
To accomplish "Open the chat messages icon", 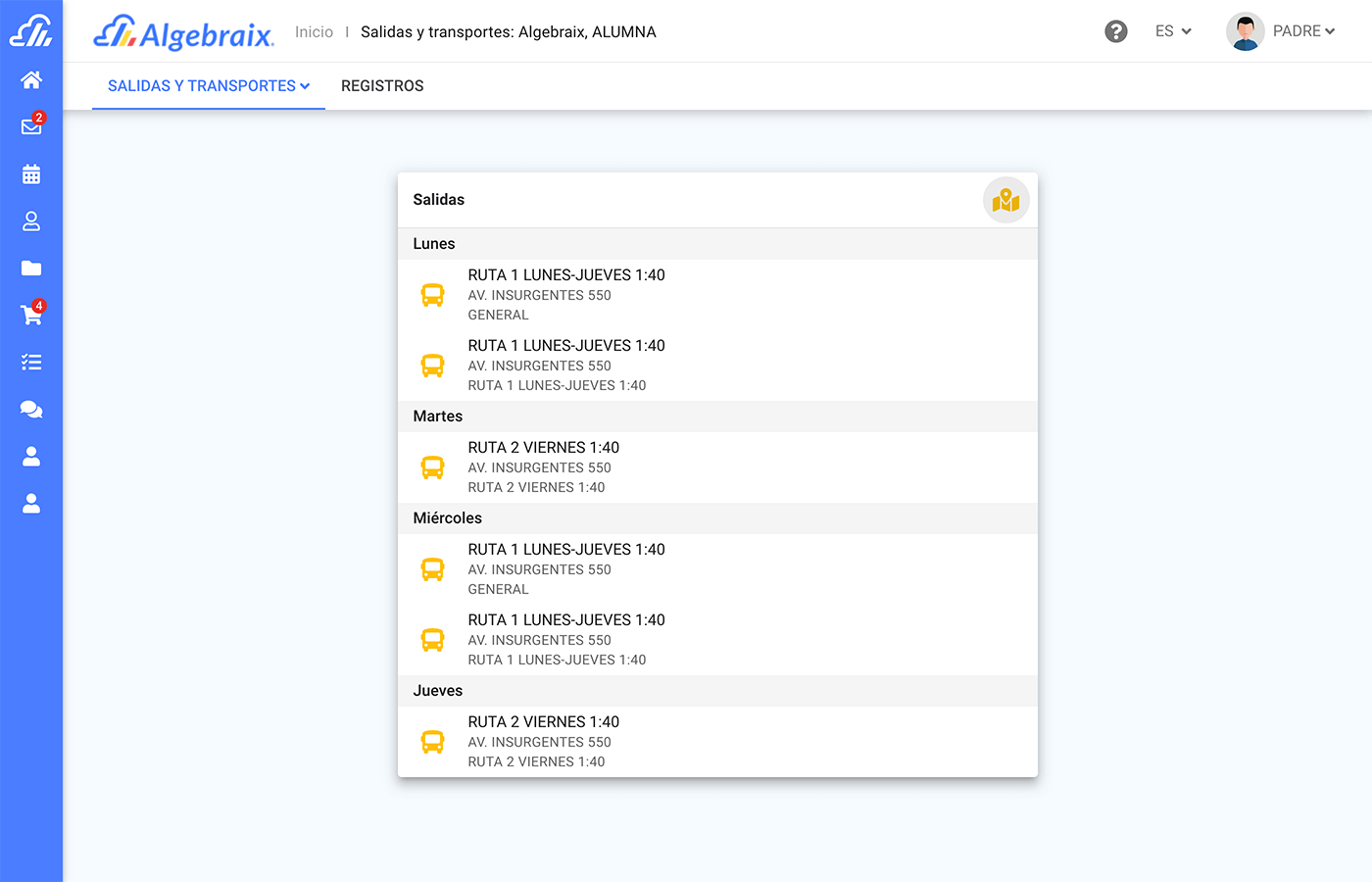I will pos(31,410).
